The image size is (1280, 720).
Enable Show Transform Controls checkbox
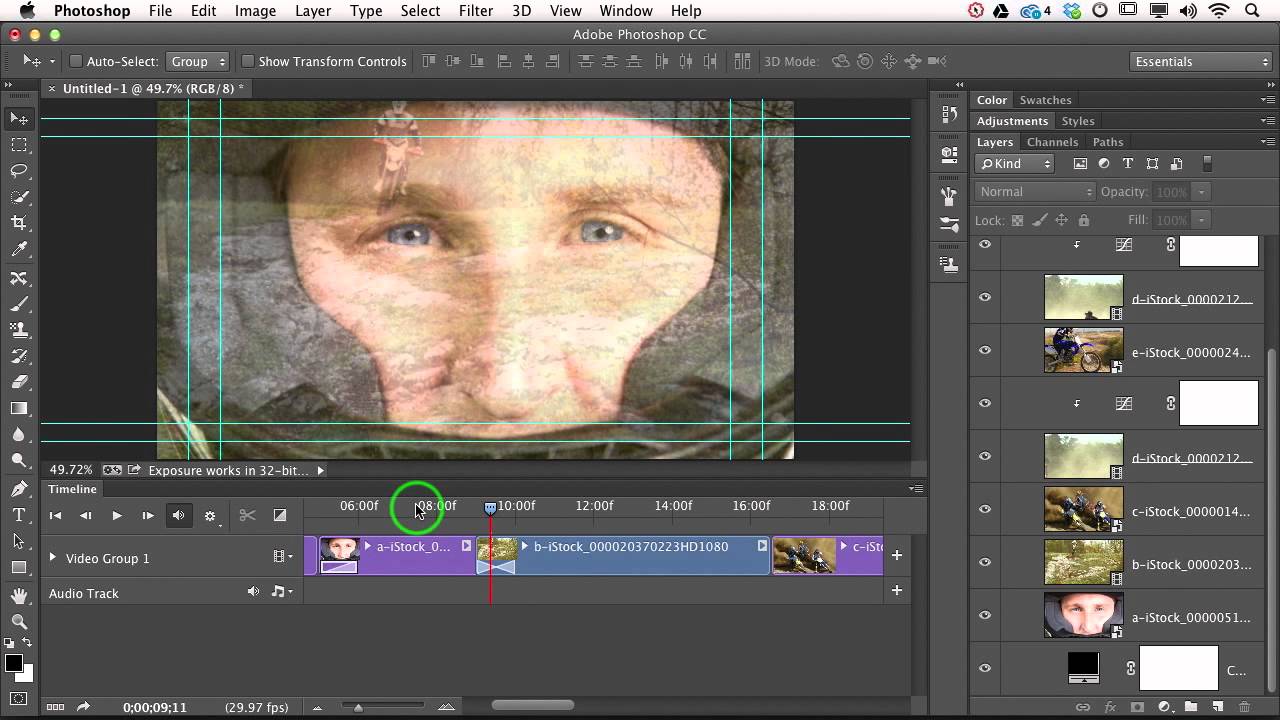click(x=248, y=61)
